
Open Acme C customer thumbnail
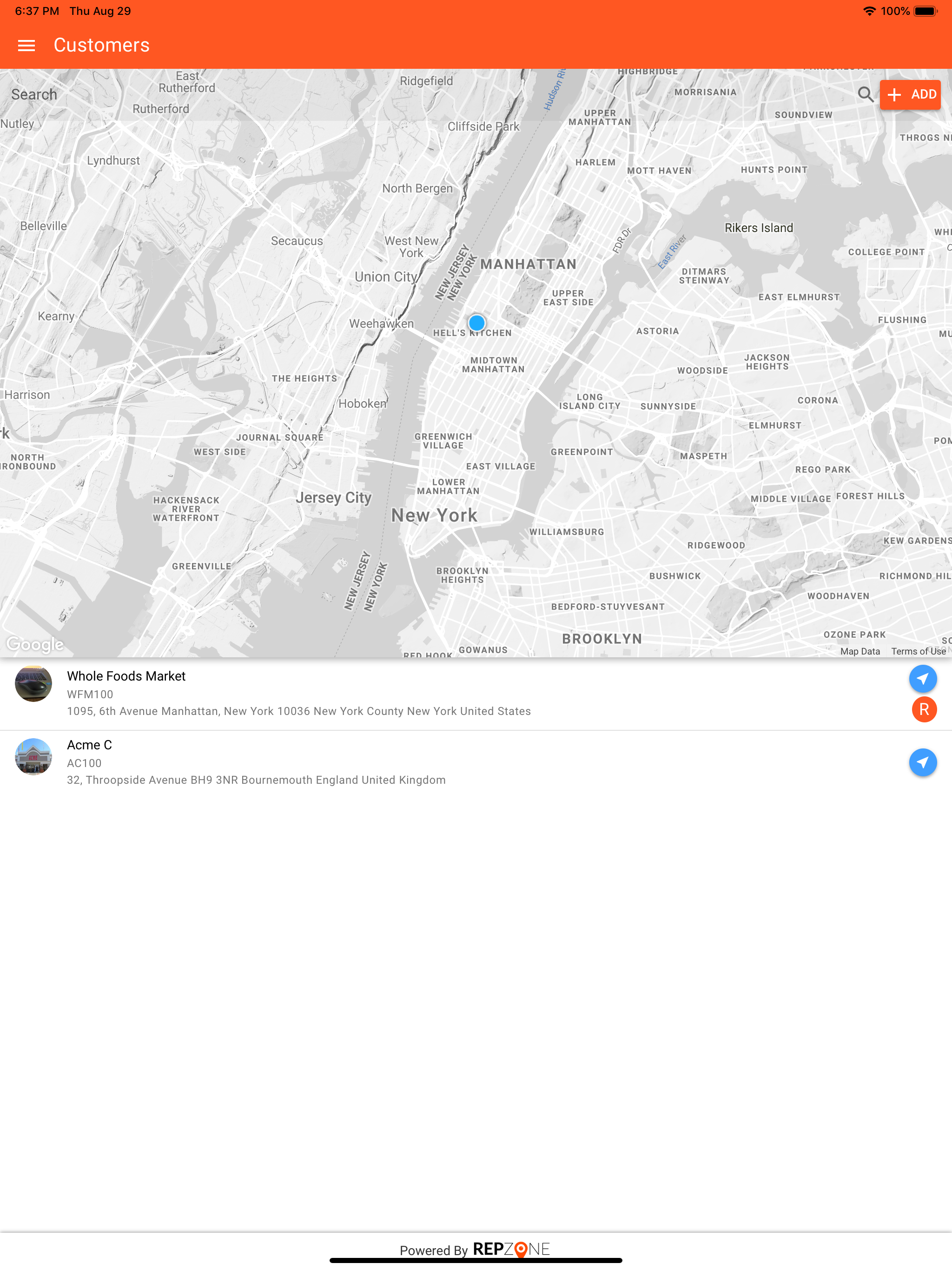[33, 757]
